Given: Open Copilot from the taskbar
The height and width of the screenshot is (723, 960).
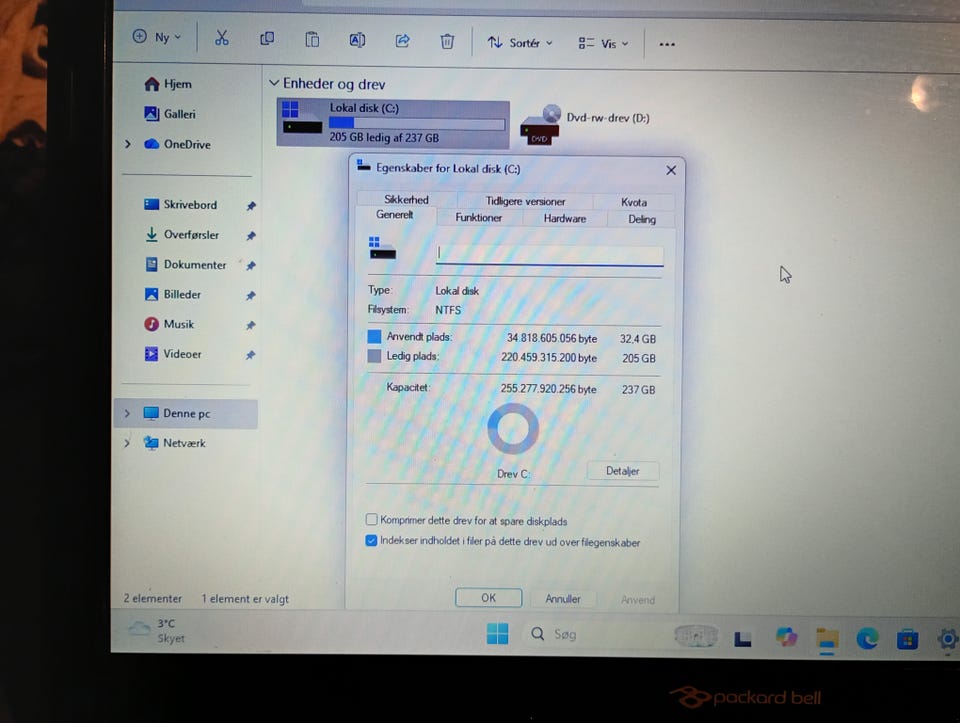Looking at the screenshot, I should point(786,637).
